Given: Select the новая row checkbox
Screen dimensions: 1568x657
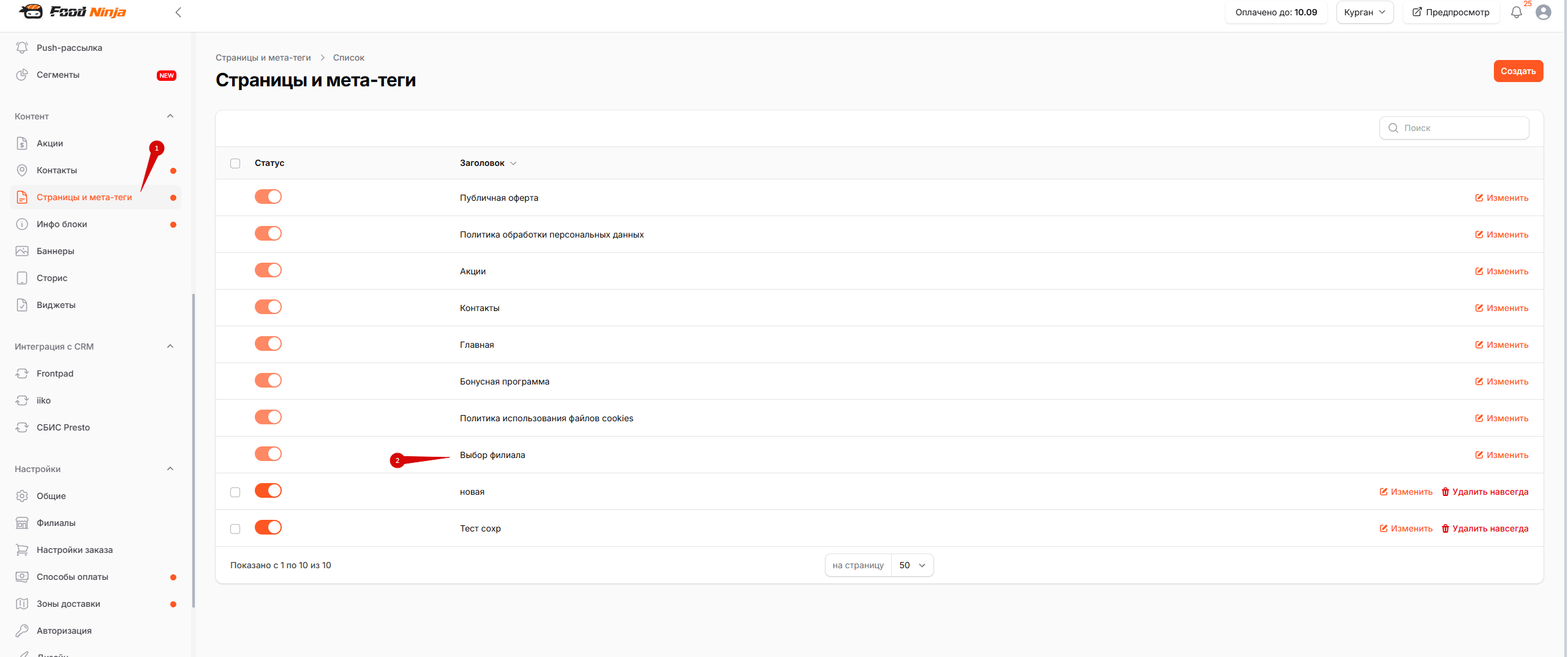Looking at the screenshot, I should (235, 492).
